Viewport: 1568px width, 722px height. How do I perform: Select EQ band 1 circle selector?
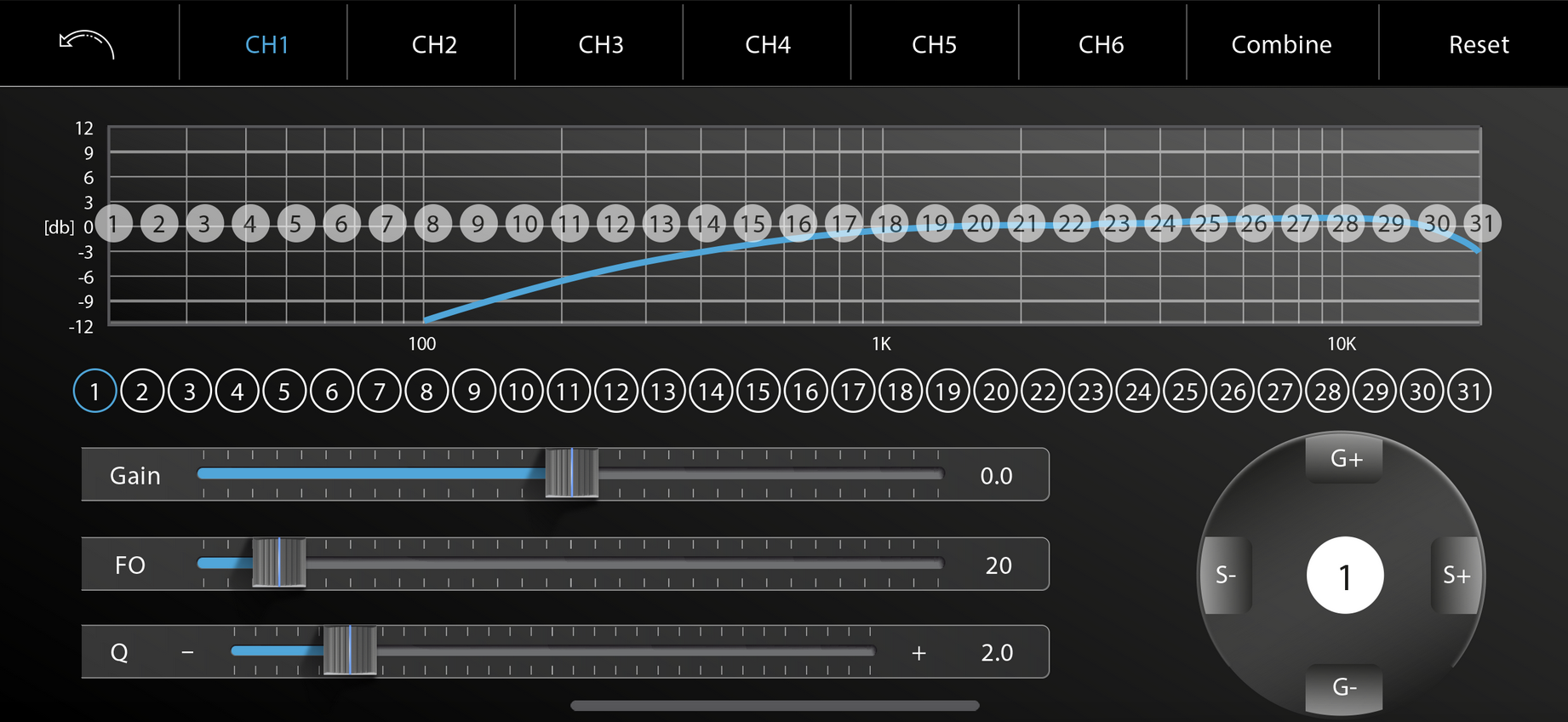94,392
